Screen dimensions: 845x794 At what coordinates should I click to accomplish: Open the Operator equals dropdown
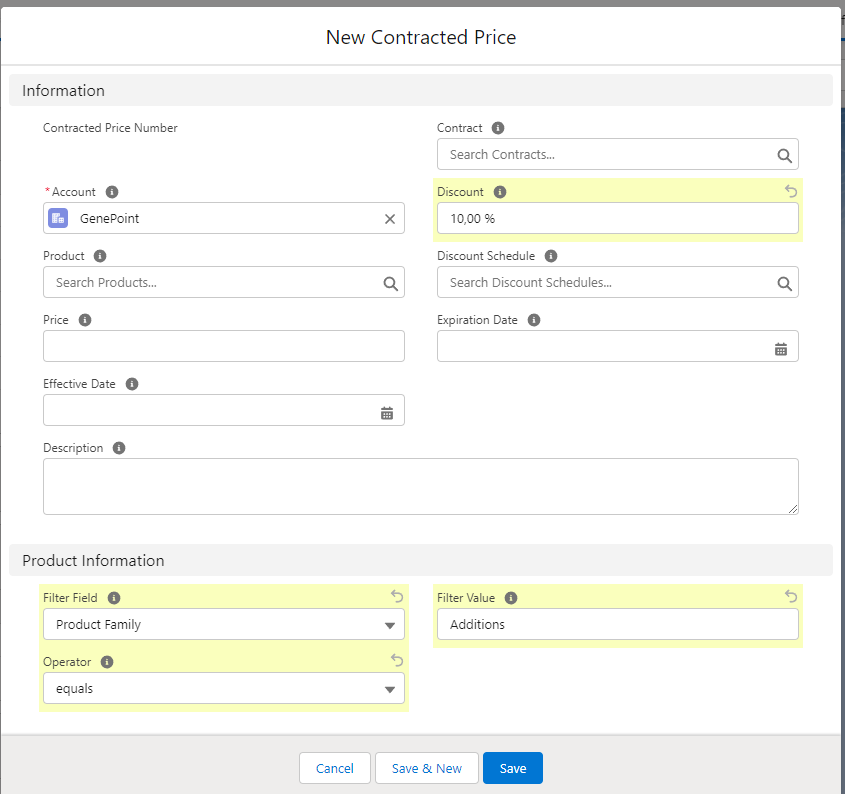coord(224,689)
